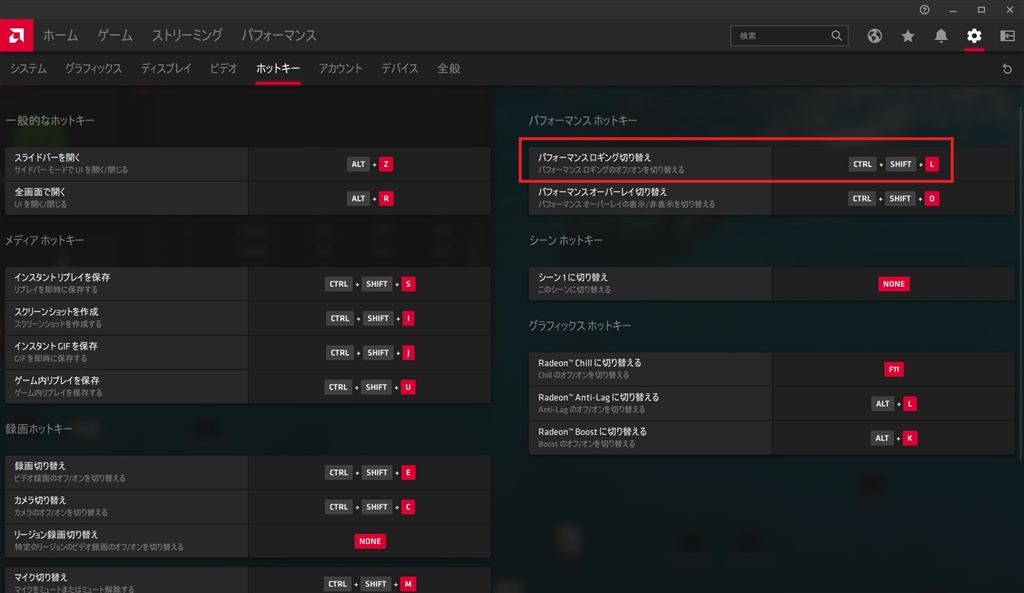Click the リージョン録画切り替え label
Image resolution: width=1024 pixels, height=593 pixels.
[x=56, y=535]
